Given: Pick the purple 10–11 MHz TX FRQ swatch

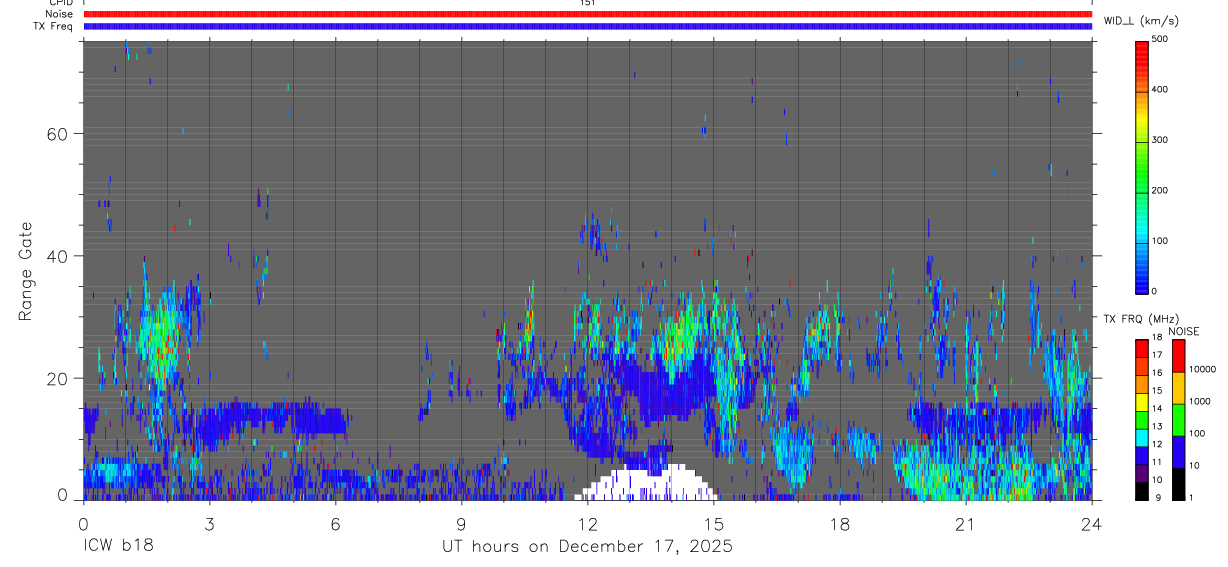Looking at the screenshot, I should [x=1141, y=471].
